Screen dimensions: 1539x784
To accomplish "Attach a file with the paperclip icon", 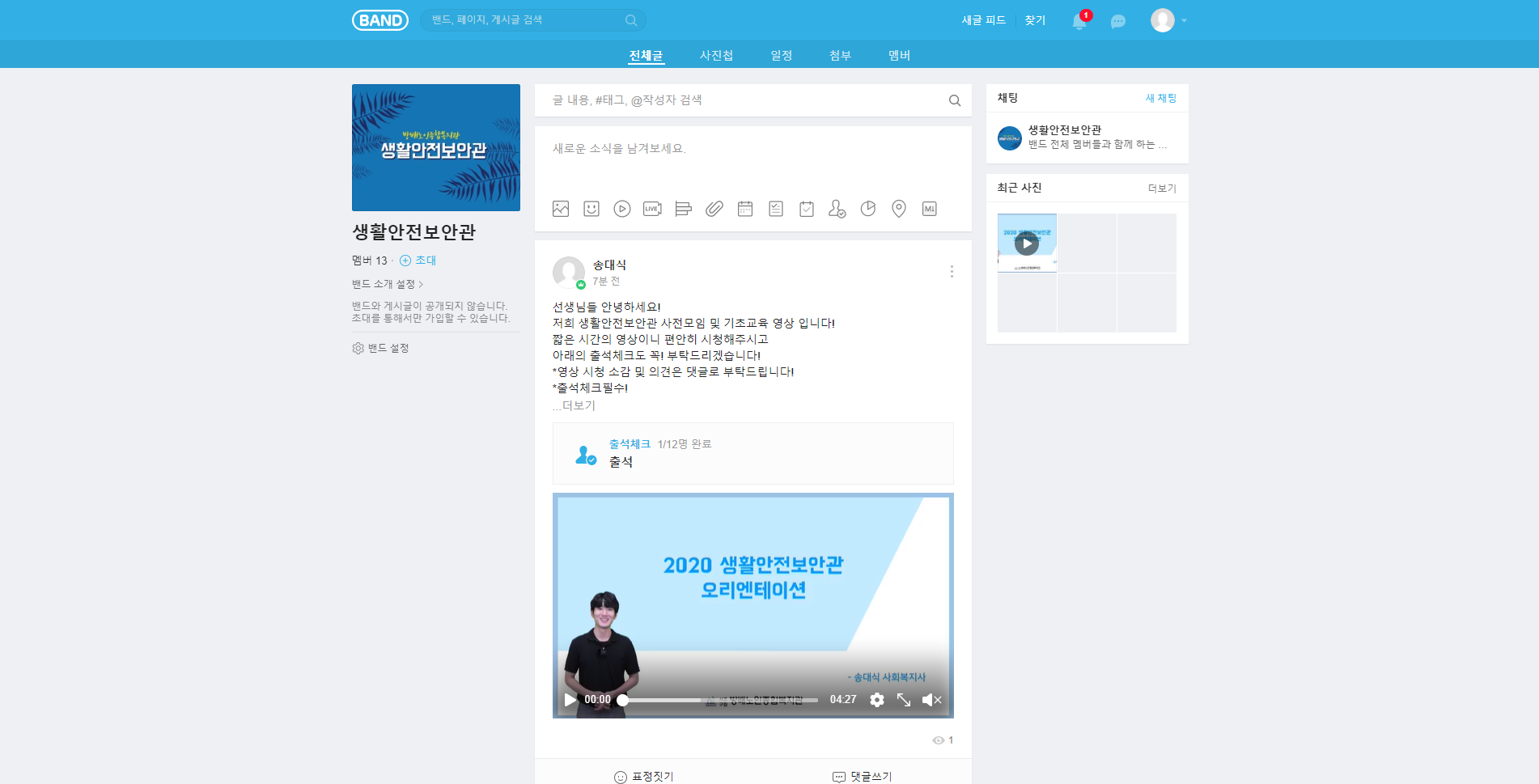I will click(714, 209).
